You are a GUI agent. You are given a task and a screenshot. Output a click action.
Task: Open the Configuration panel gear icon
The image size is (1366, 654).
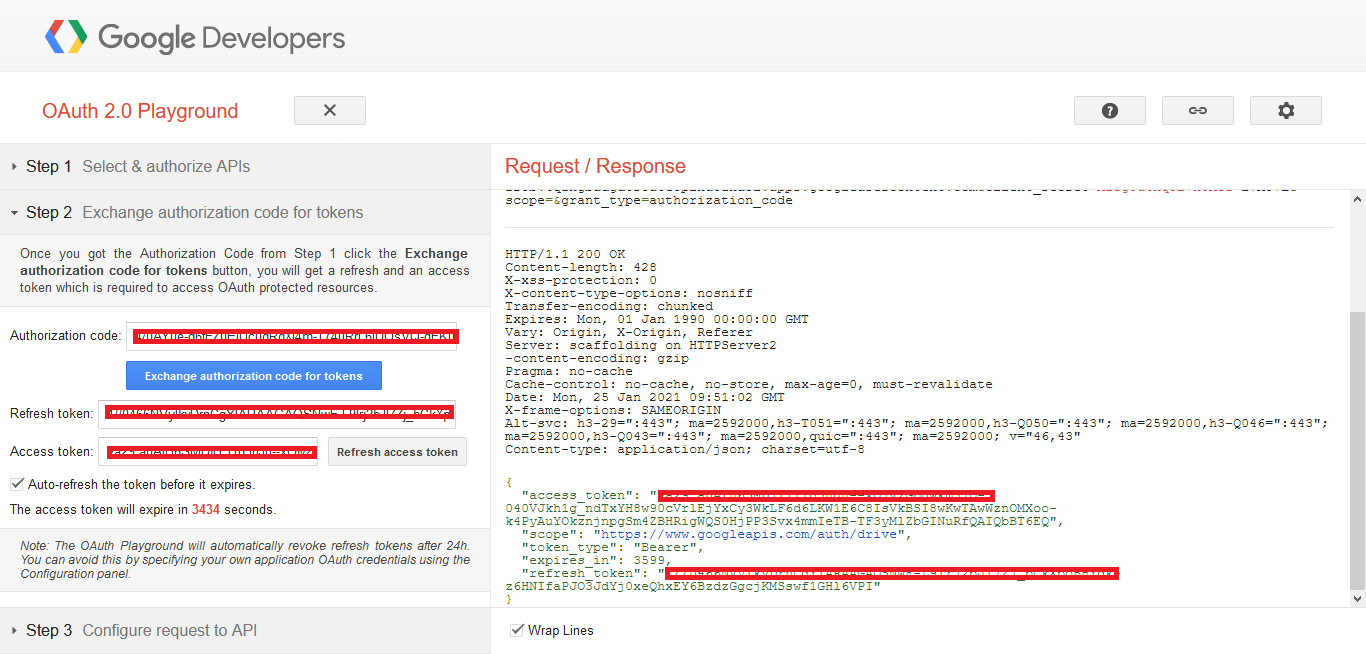[1285, 110]
